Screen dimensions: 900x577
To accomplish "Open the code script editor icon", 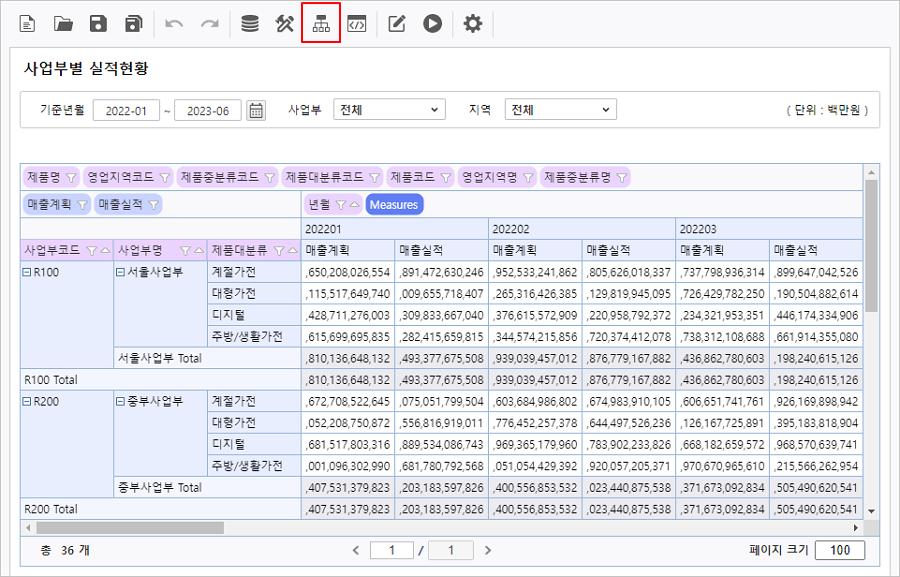I will point(356,23).
